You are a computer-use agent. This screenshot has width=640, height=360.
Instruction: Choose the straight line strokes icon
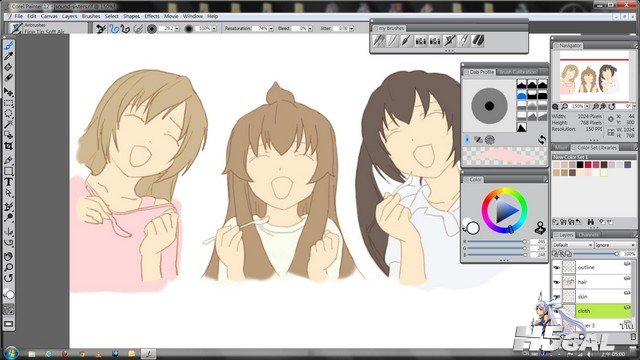tap(125, 29)
